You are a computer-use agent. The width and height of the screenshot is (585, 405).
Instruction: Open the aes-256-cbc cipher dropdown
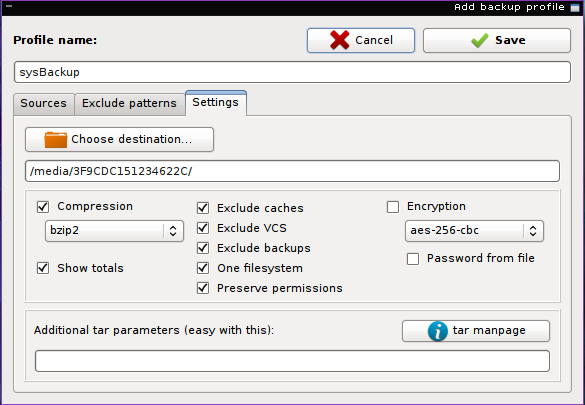(x=474, y=231)
